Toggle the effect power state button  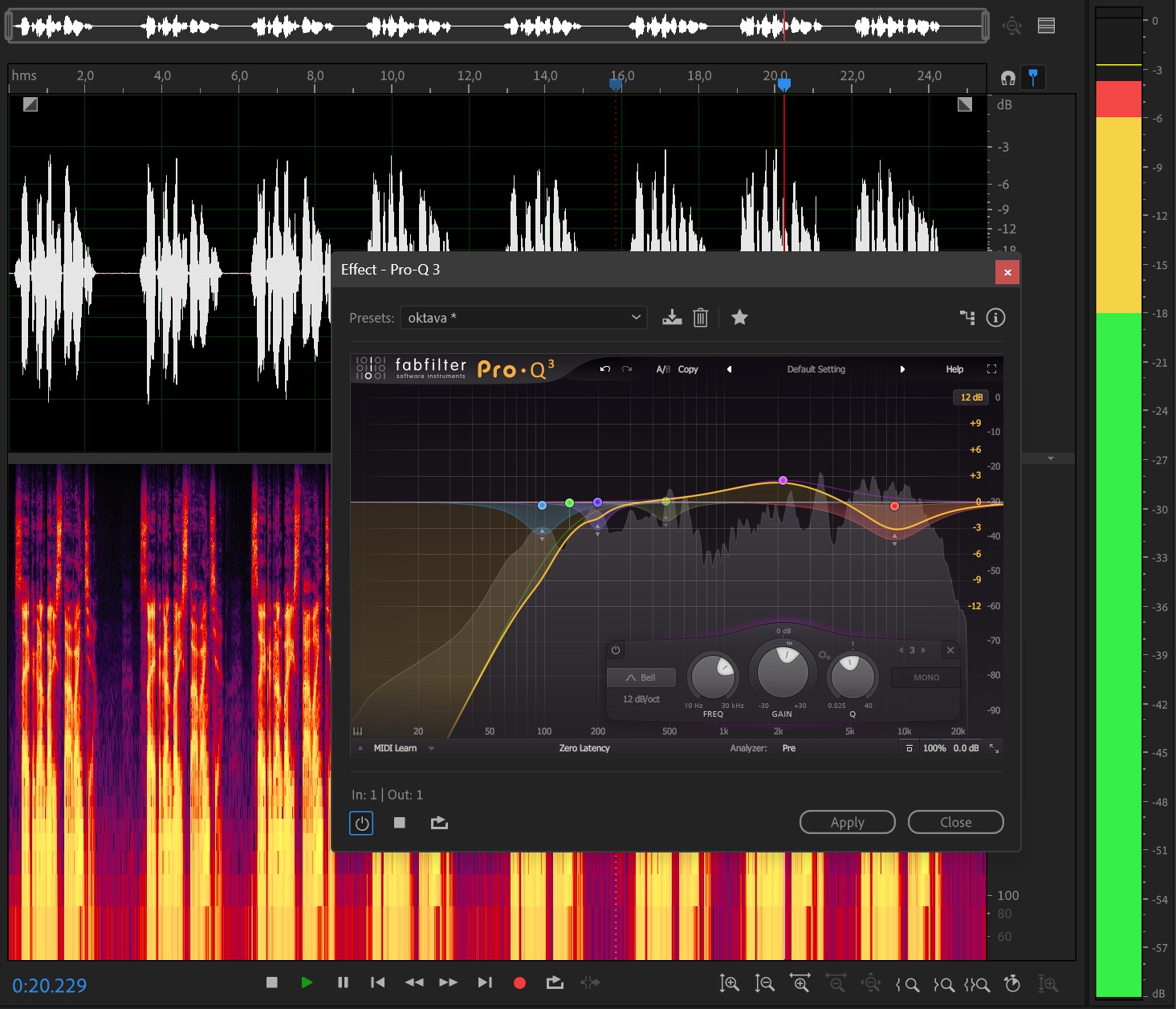[361, 823]
